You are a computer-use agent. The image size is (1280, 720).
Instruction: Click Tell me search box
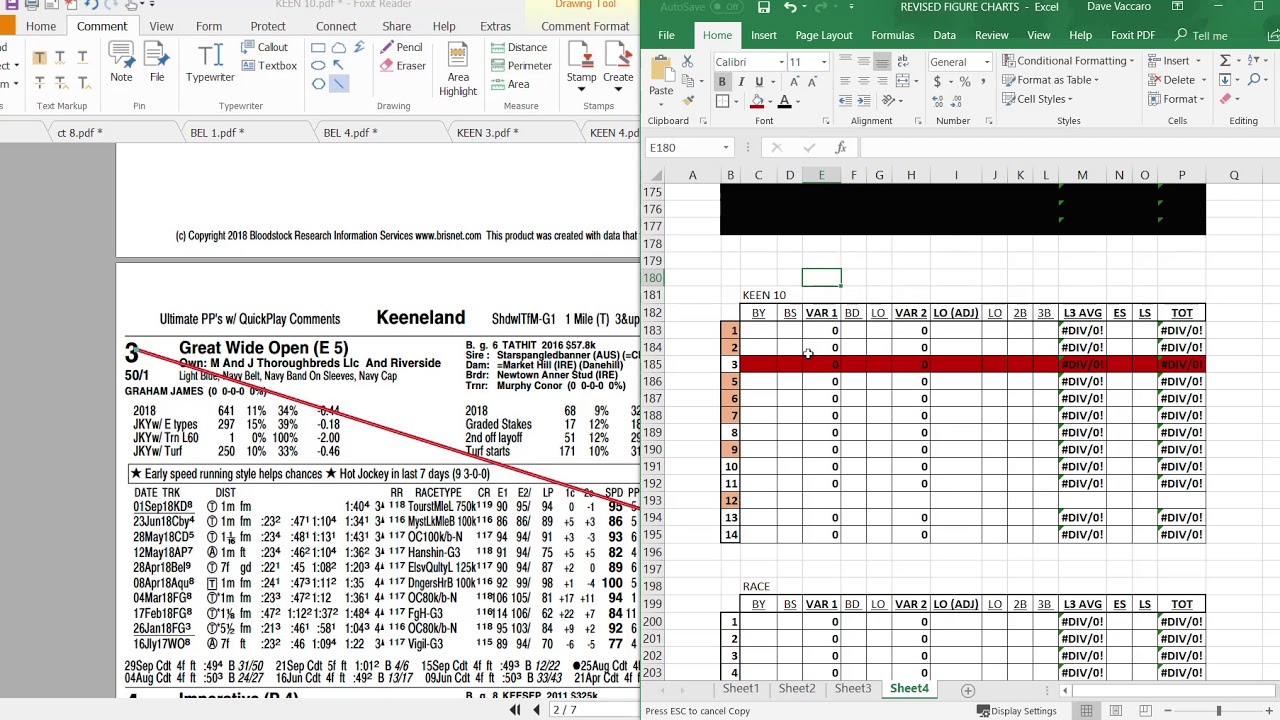pos(1202,35)
